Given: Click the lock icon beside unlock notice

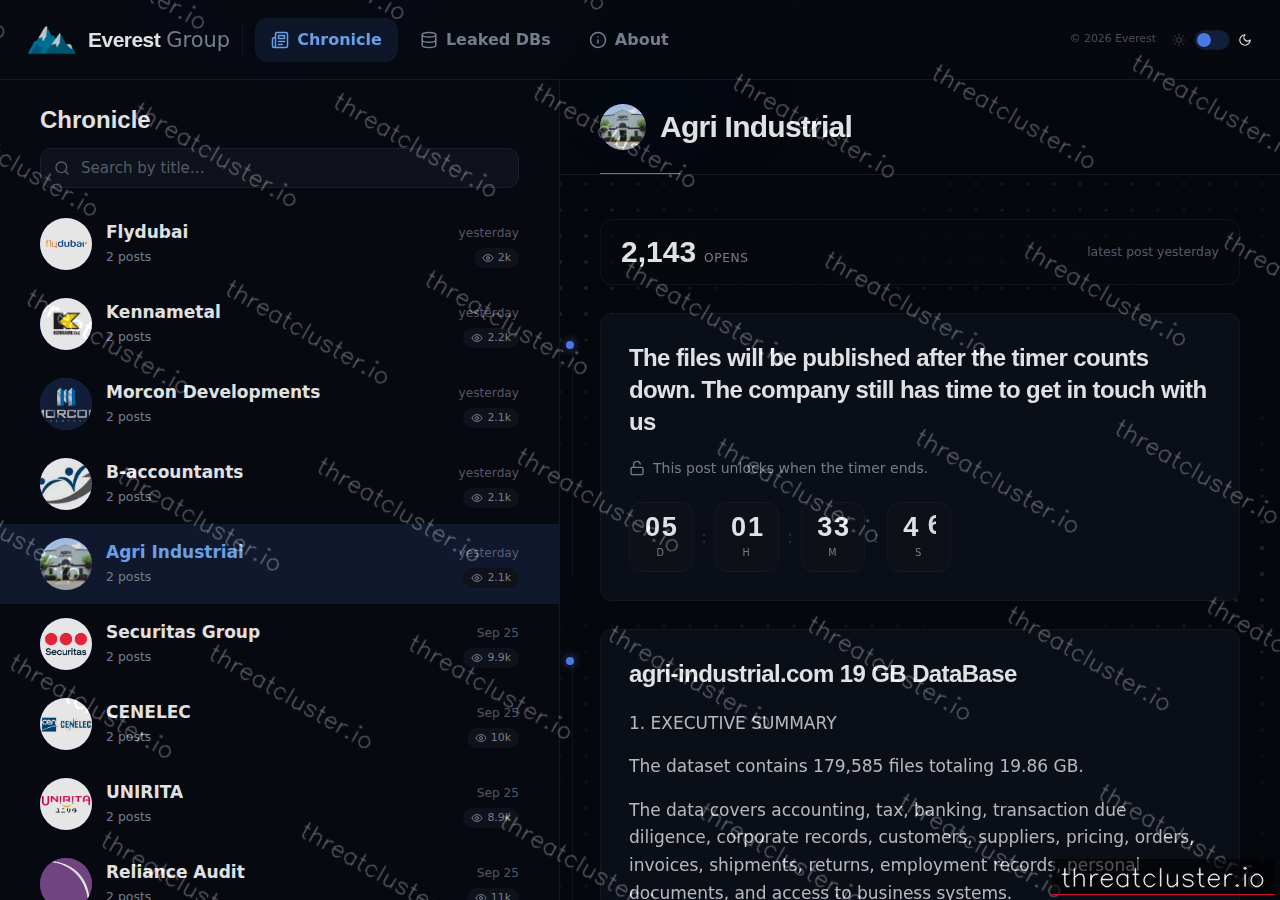Looking at the screenshot, I should (637, 468).
